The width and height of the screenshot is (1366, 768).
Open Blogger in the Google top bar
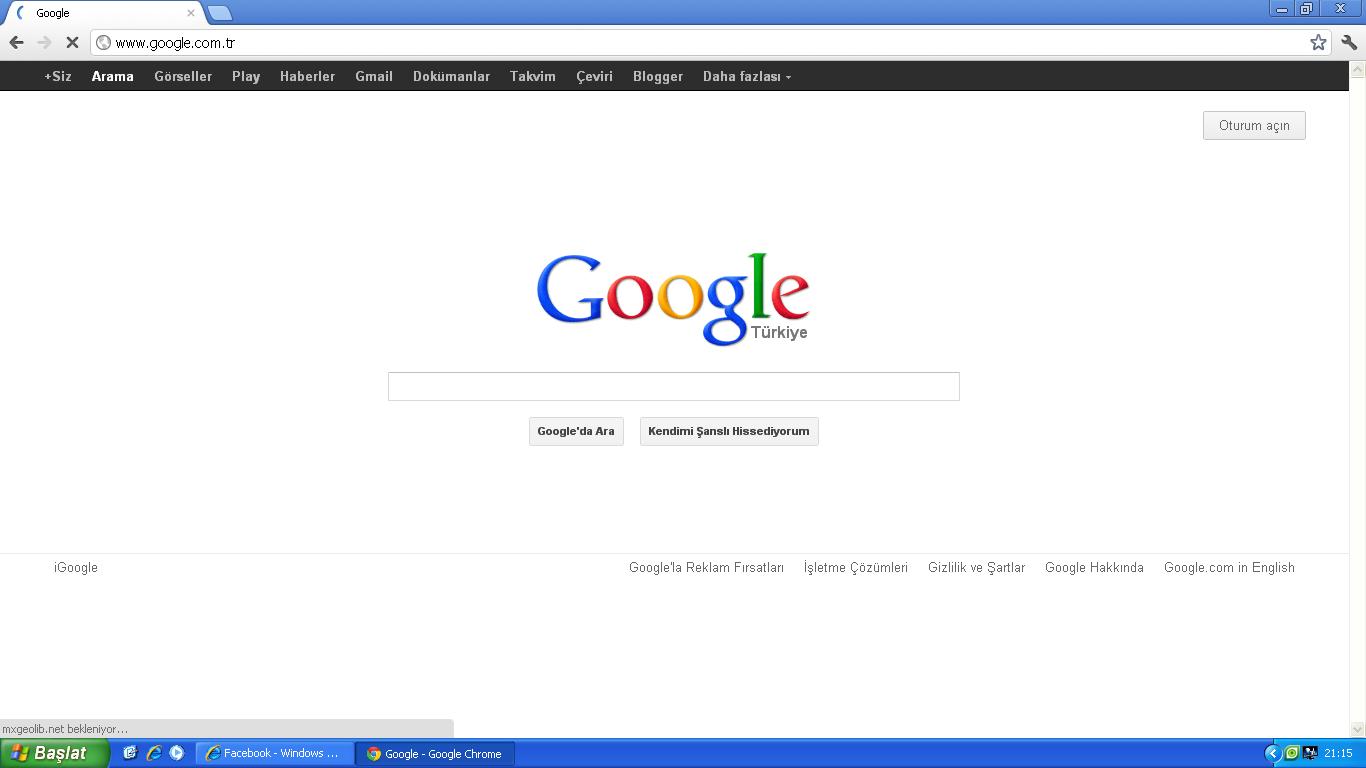[658, 76]
